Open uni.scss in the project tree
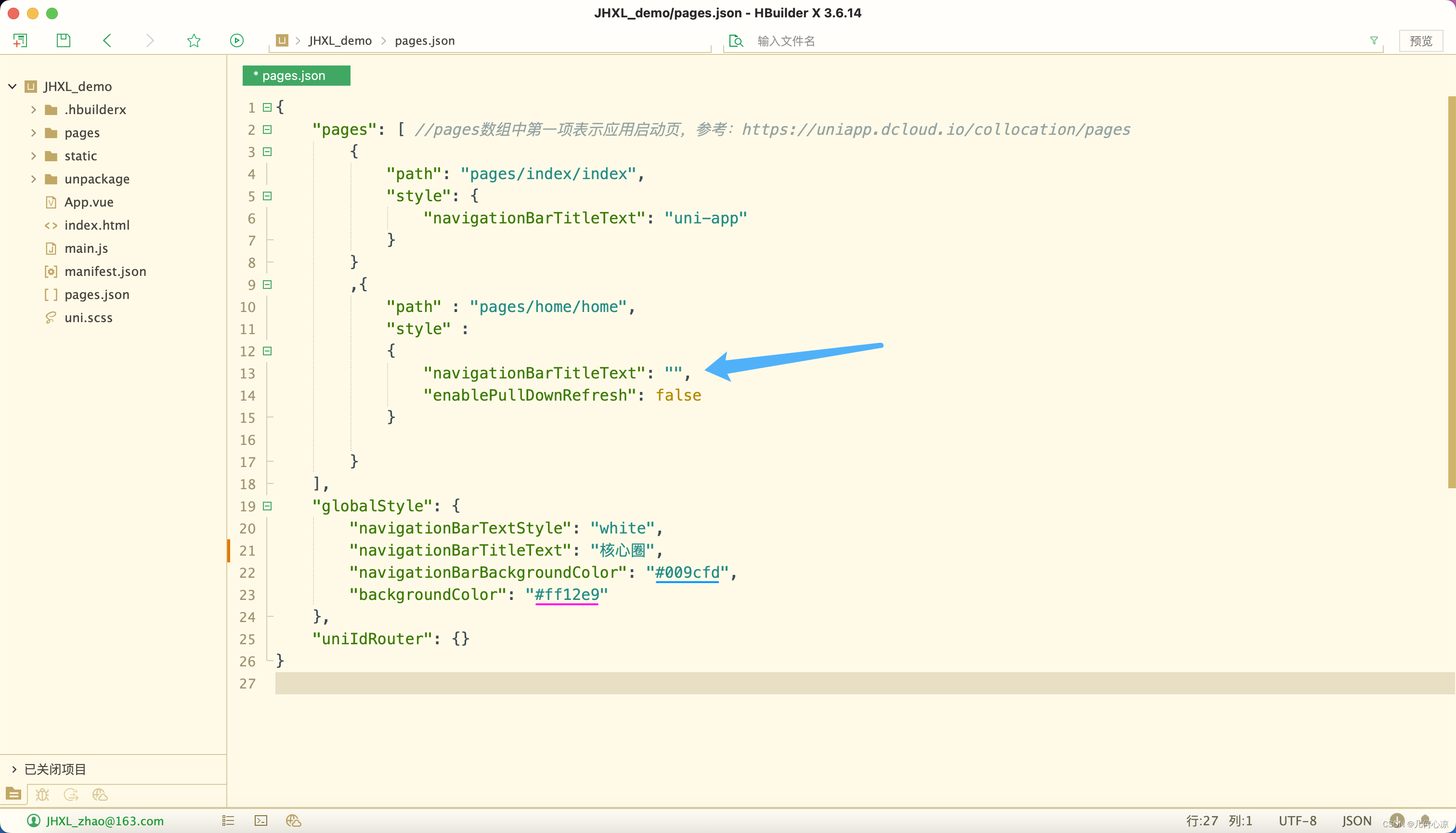Screen dimensions: 1456x833 click(x=88, y=317)
